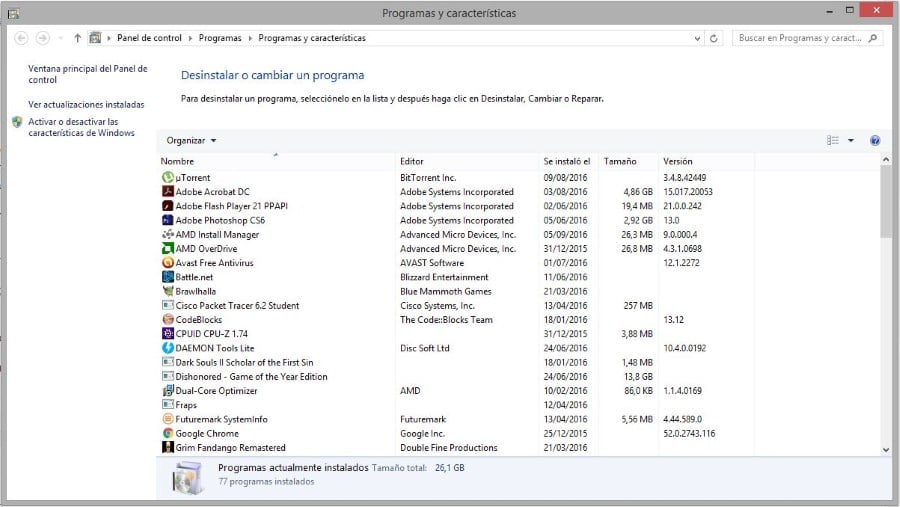
Task: Open the Organizar dropdown menu
Action: [x=191, y=141]
